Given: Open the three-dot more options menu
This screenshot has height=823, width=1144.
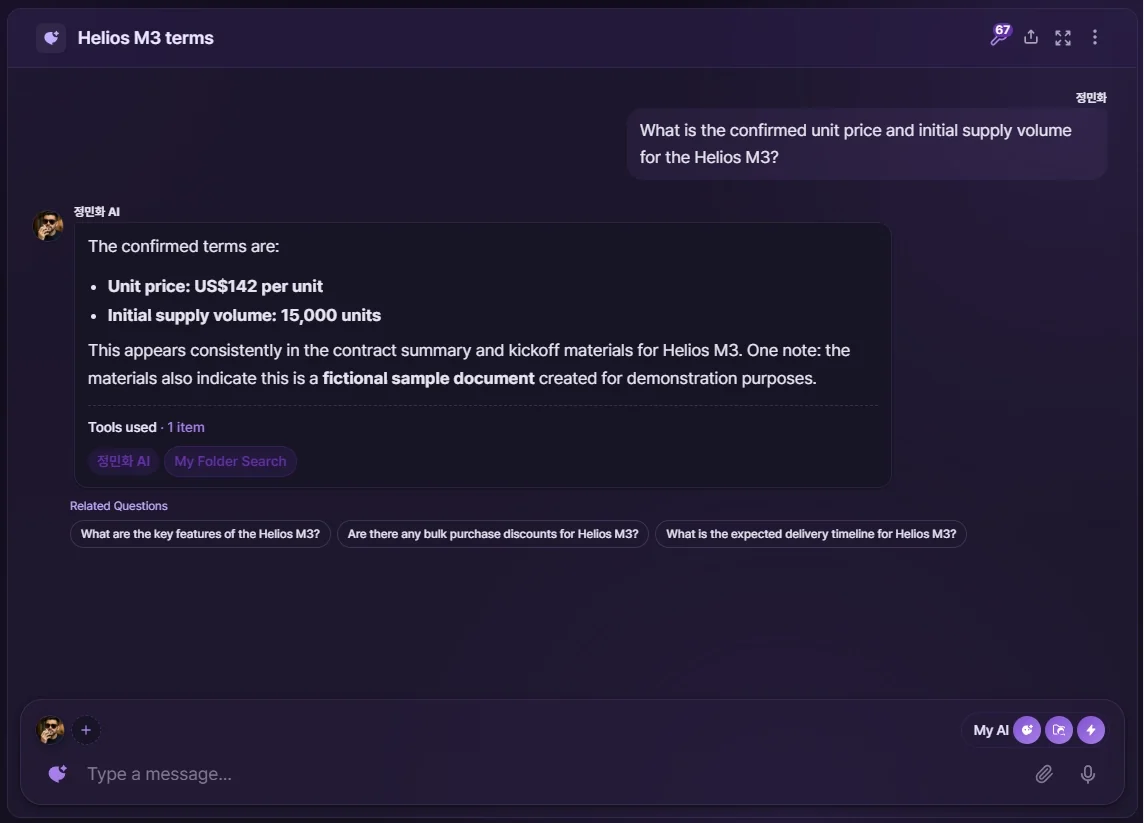Looking at the screenshot, I should 1094,37.
